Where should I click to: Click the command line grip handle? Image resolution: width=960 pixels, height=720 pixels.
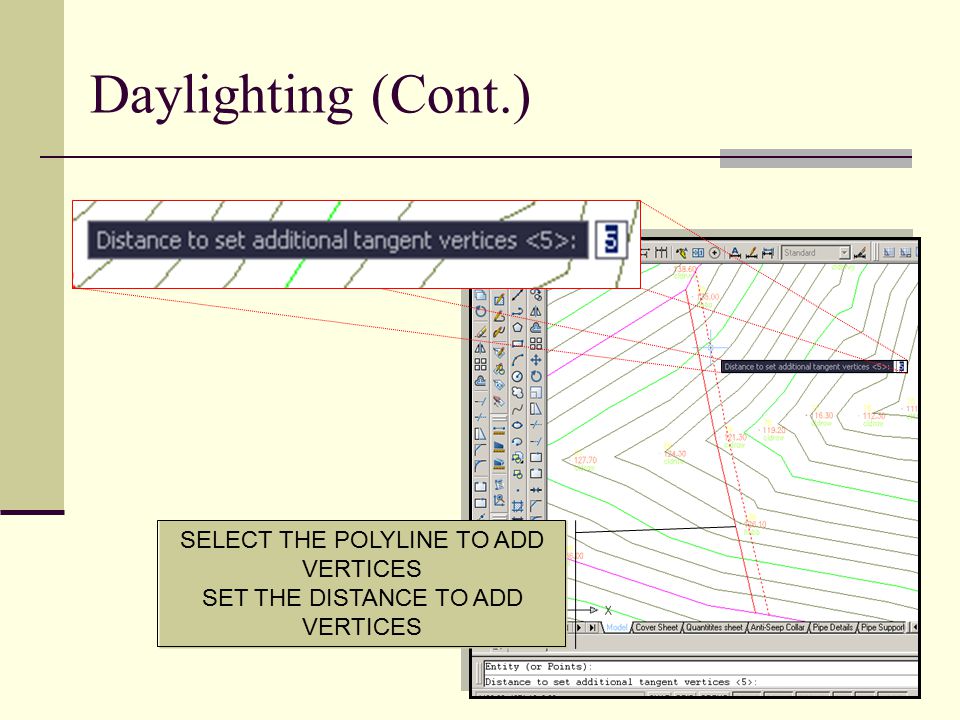pyautogui.click(x=479, y=674)
